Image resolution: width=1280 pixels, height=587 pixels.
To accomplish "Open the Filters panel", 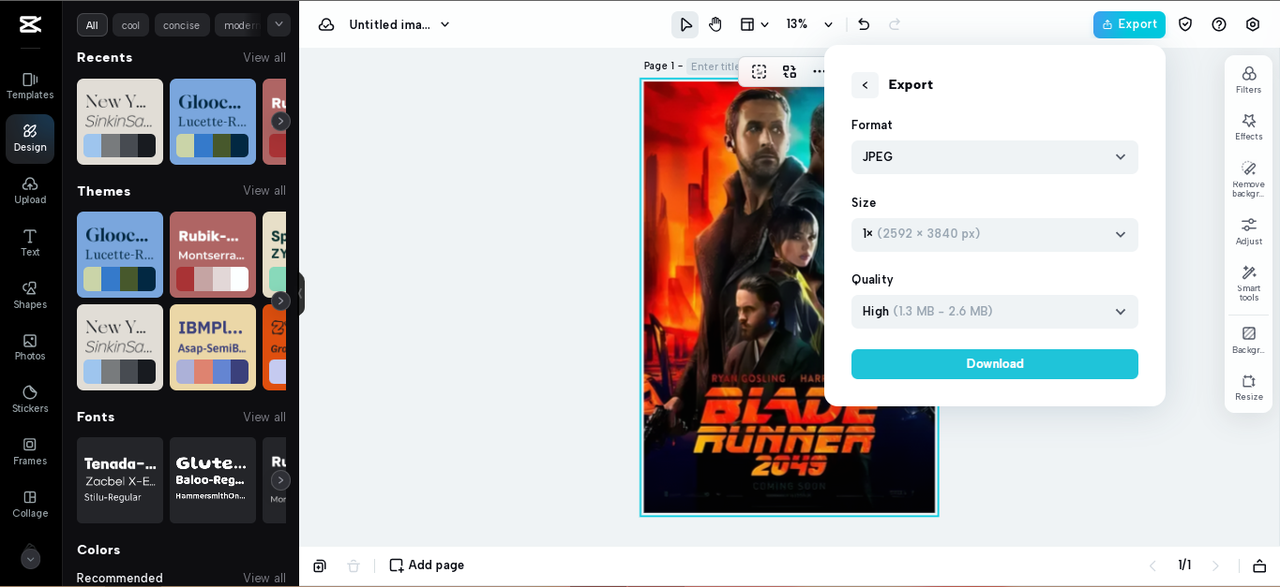I will [x=1248, y=80].
